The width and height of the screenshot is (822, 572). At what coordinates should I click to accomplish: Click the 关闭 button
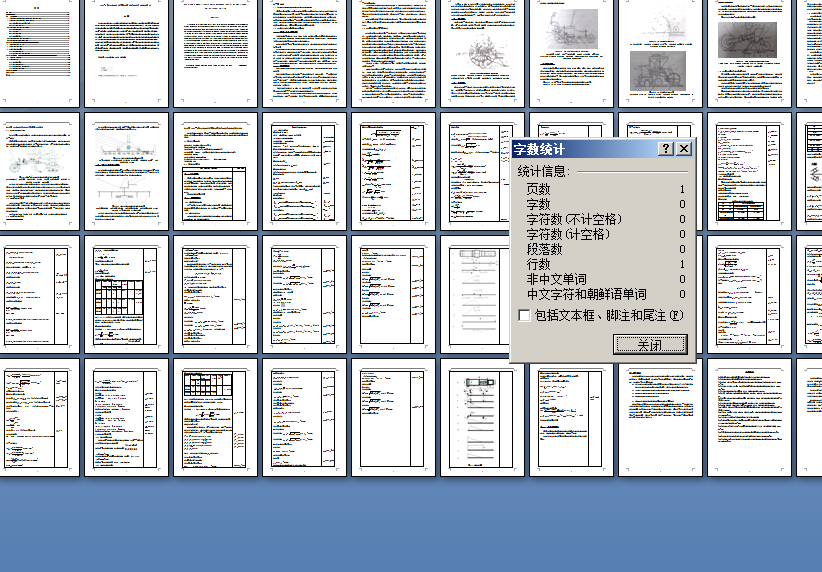pos(650,344)
